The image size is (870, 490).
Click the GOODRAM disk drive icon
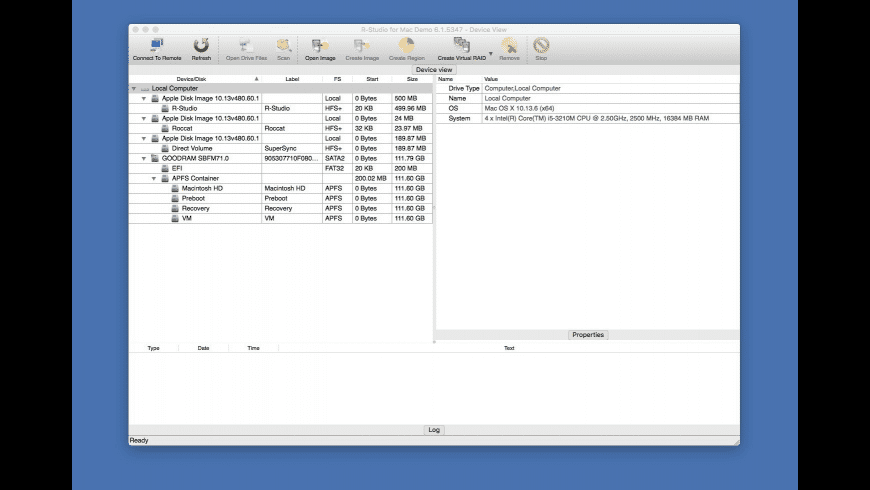click(x=155, y=158)
